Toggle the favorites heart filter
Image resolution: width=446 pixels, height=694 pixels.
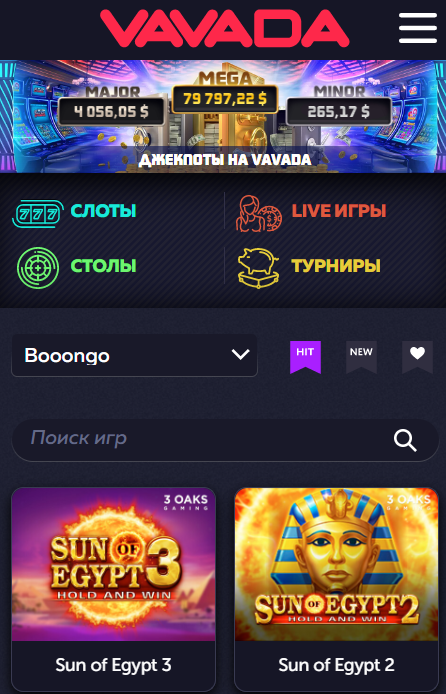417,357
